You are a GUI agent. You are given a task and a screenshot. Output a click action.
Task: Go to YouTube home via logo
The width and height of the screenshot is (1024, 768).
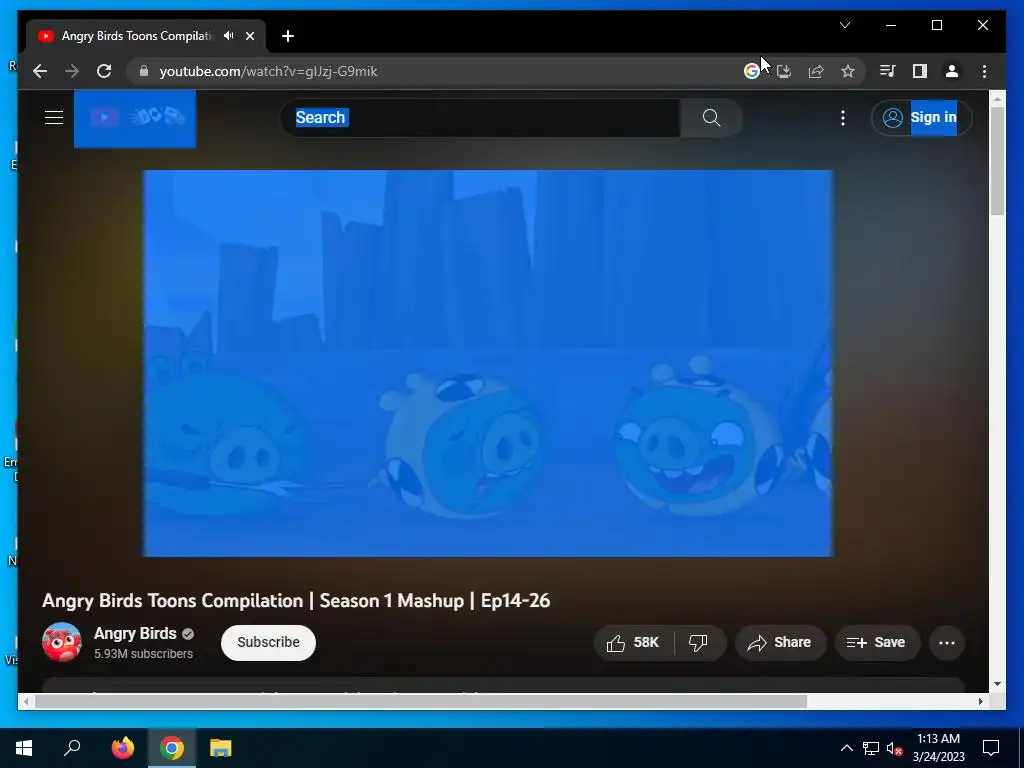tap(135, 118)
